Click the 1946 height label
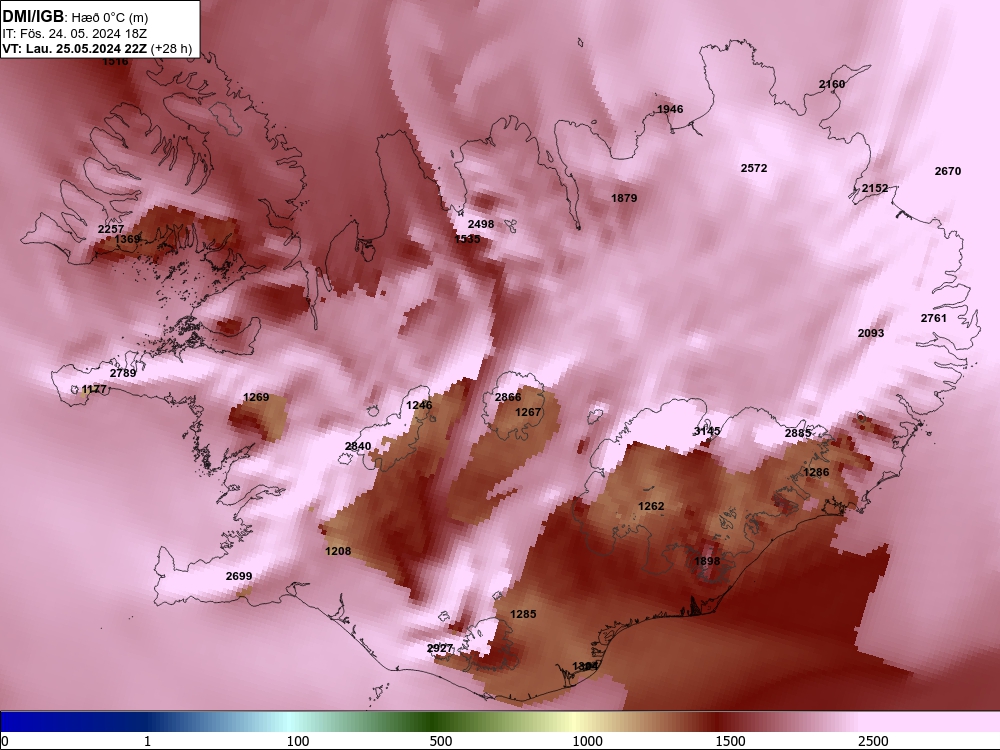 pos(670,109)
